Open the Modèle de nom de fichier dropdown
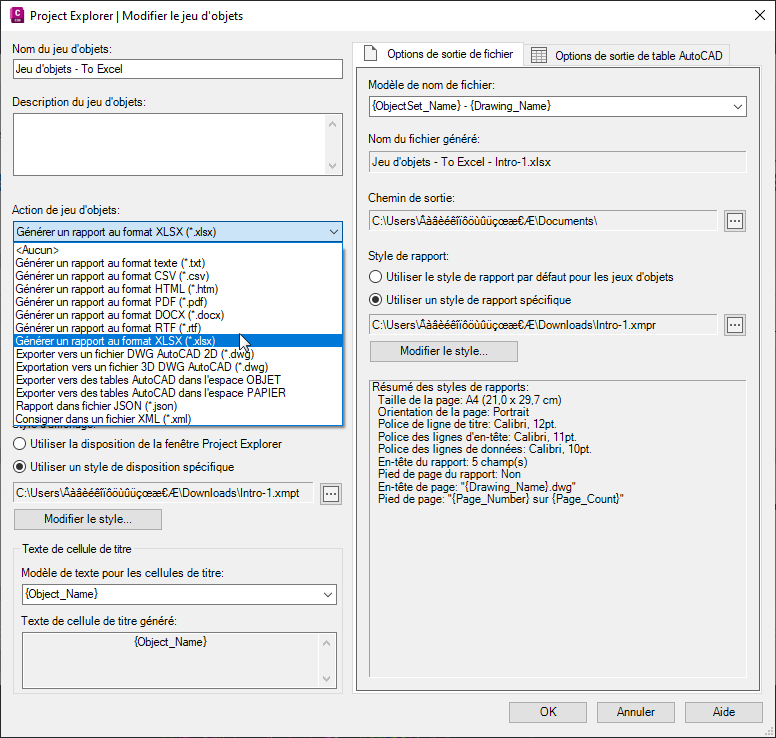The height and width of the screenshot is (738, 776). point(737,106)
